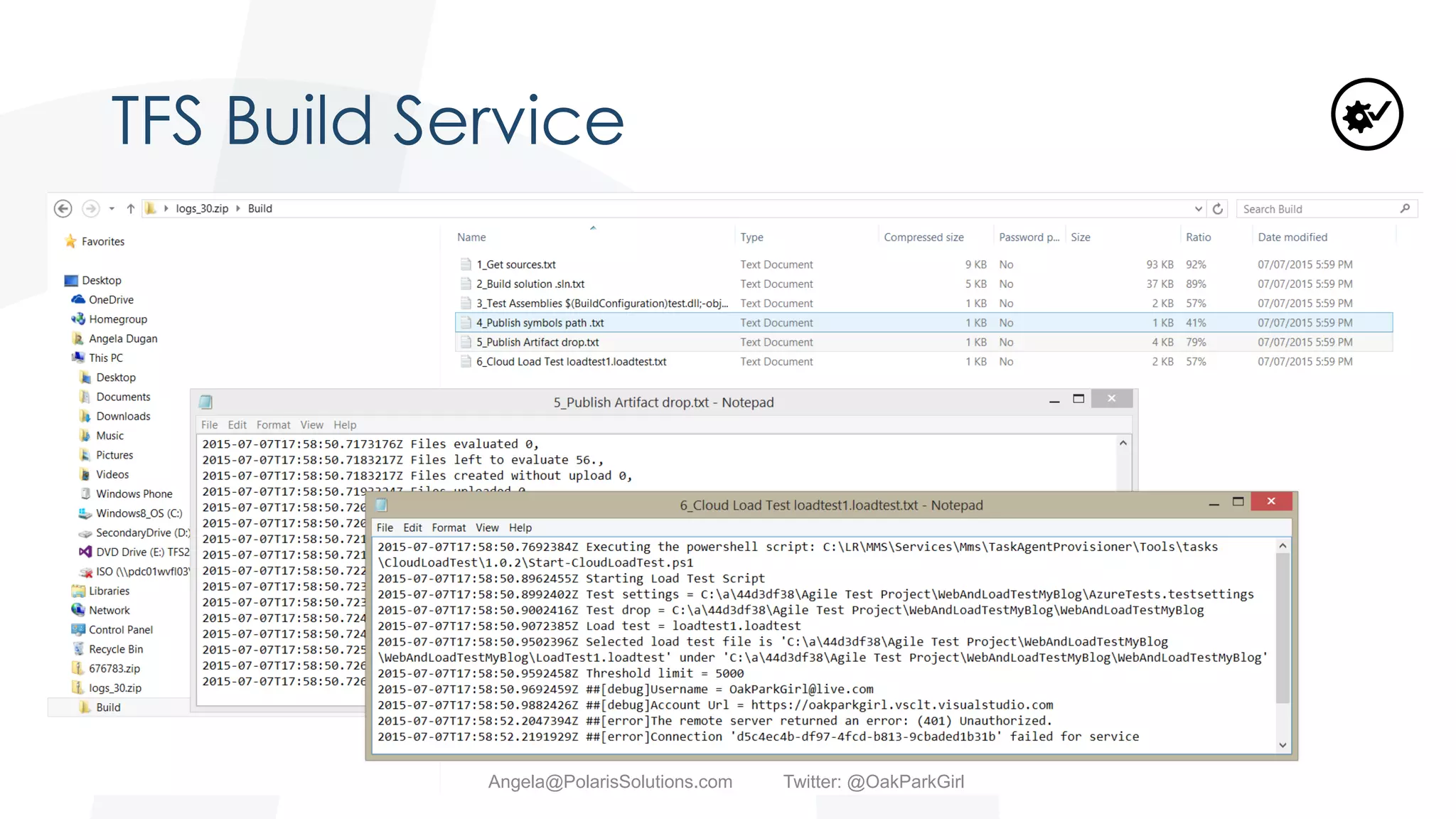The image size is (1456, 819).
Task: Select Network in the navigation tree
Action: pos(109,610)
